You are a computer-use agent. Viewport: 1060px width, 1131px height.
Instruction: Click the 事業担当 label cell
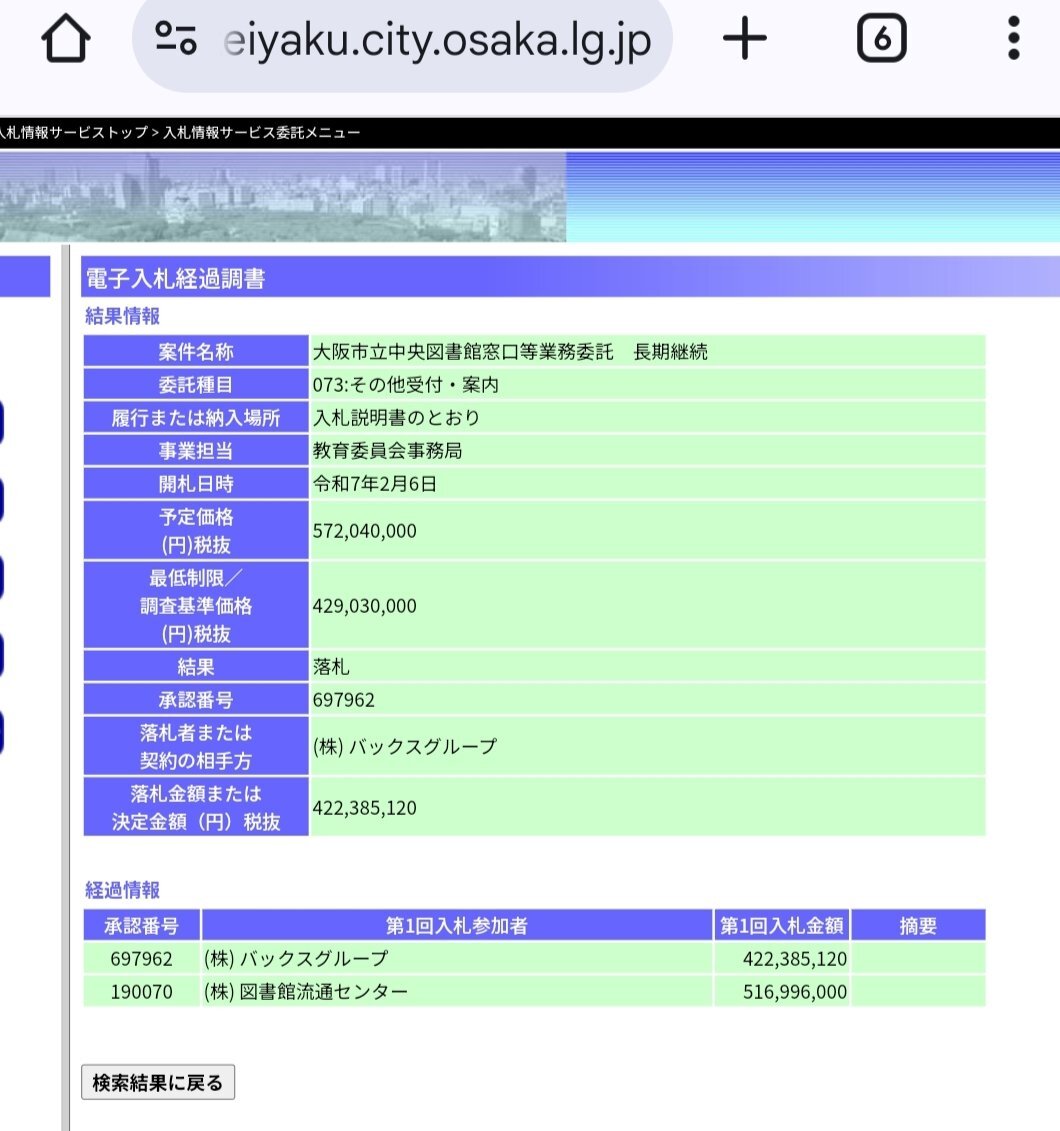(196, 451)
